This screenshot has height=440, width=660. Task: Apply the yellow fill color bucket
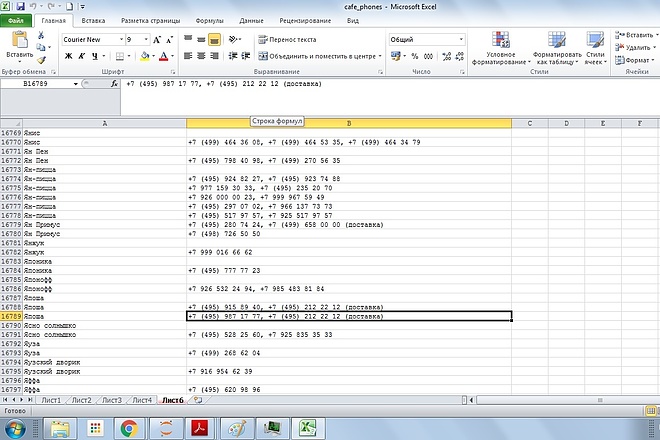tap(145, 56)
